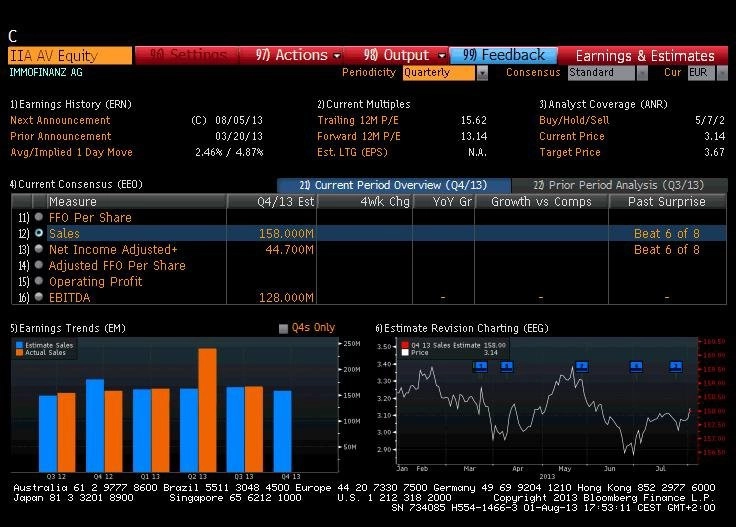Click Beat 6 of 8 in Net Income row
The width and height of the screenshot is (736, 527).
667,250
